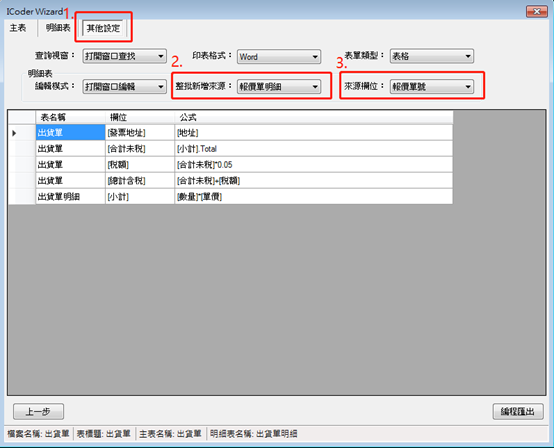This screenshot has height=448, width=554.
Task: Open the 編輯模式 dropdown
Action: pyautogui.click(x=125, y=87)
